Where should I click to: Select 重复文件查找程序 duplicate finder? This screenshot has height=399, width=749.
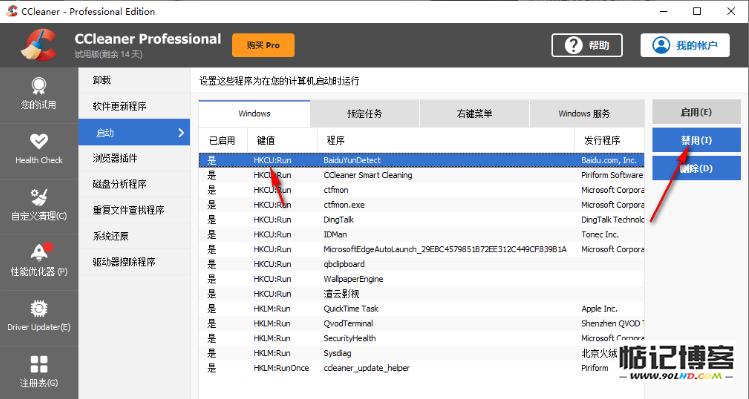tap(134, 210)
